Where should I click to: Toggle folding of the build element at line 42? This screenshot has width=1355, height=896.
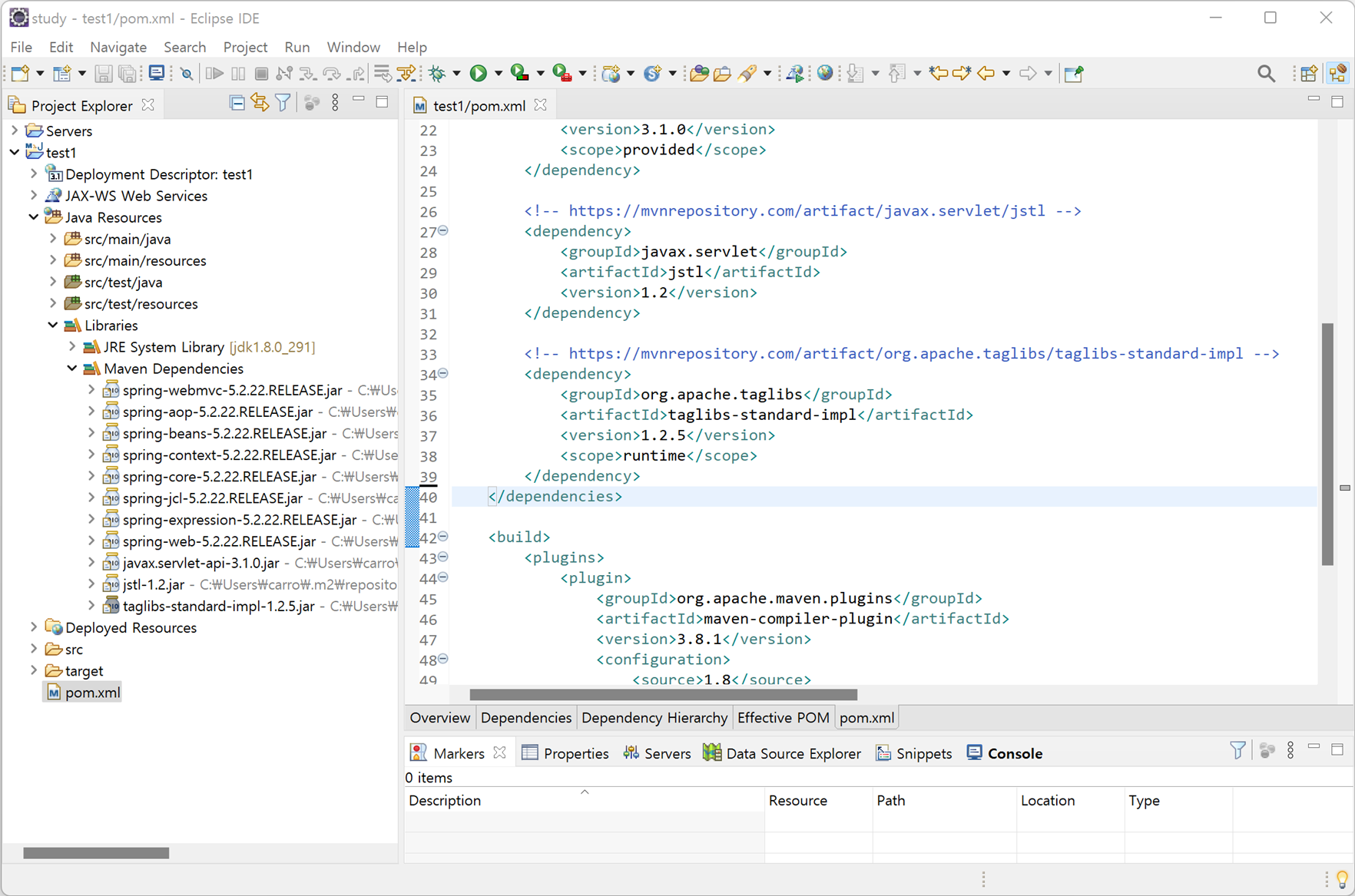(x=443, y=537)
